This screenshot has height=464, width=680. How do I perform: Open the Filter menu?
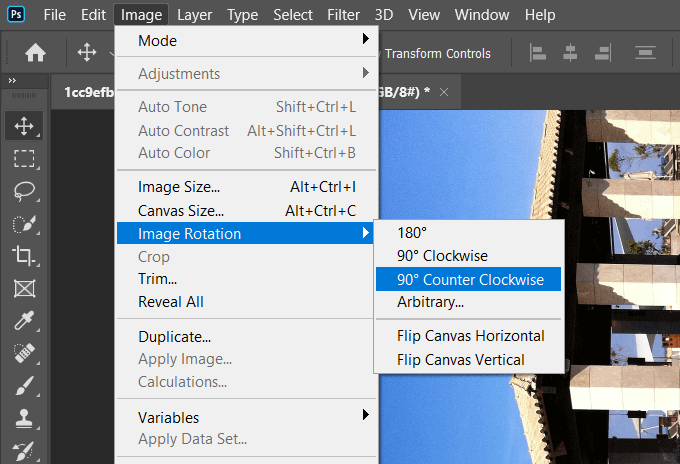pyautogui.click(x=343, y=15)
